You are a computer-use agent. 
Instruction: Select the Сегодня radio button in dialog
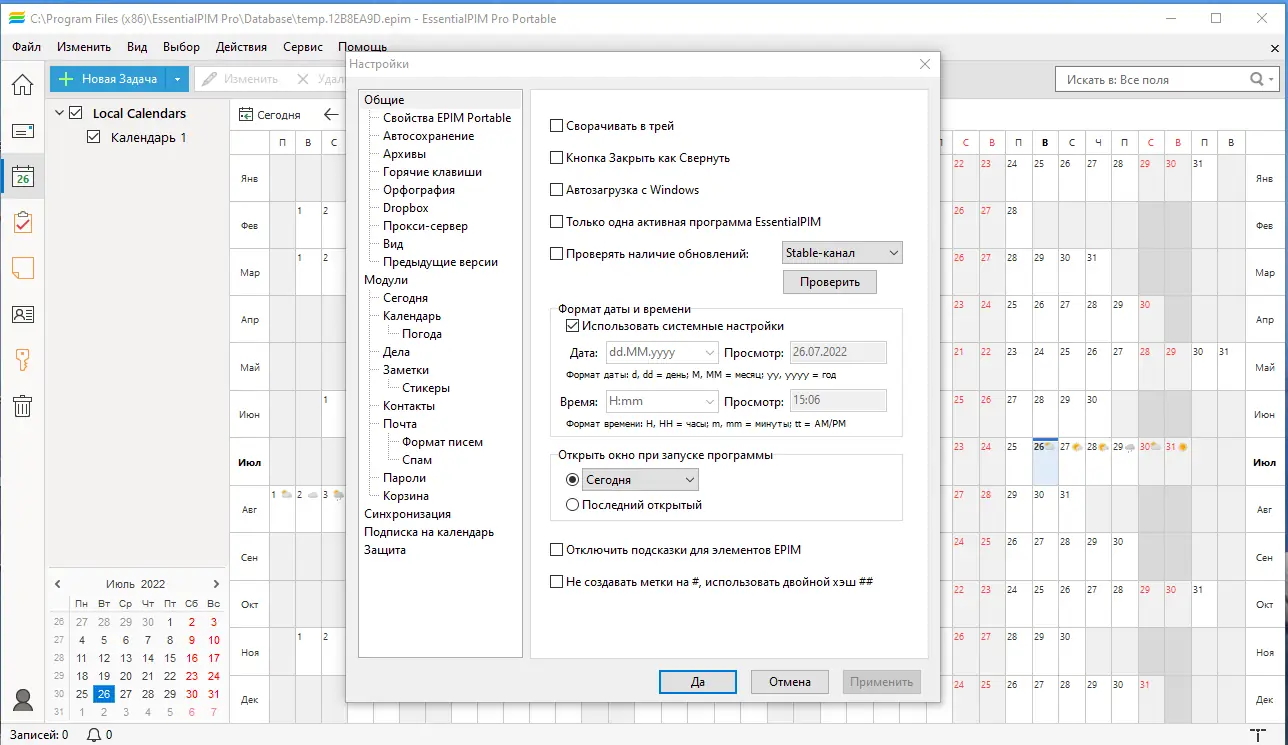click(x=573, y=480)
